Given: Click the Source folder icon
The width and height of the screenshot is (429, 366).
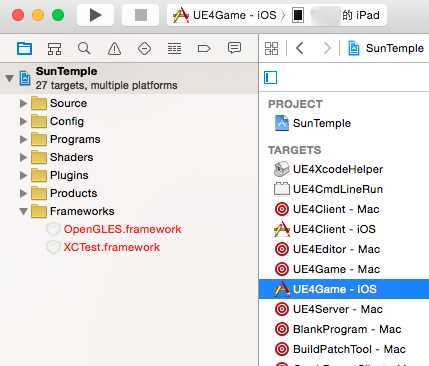Looking at the screenshot, I should tap(39, 103).
